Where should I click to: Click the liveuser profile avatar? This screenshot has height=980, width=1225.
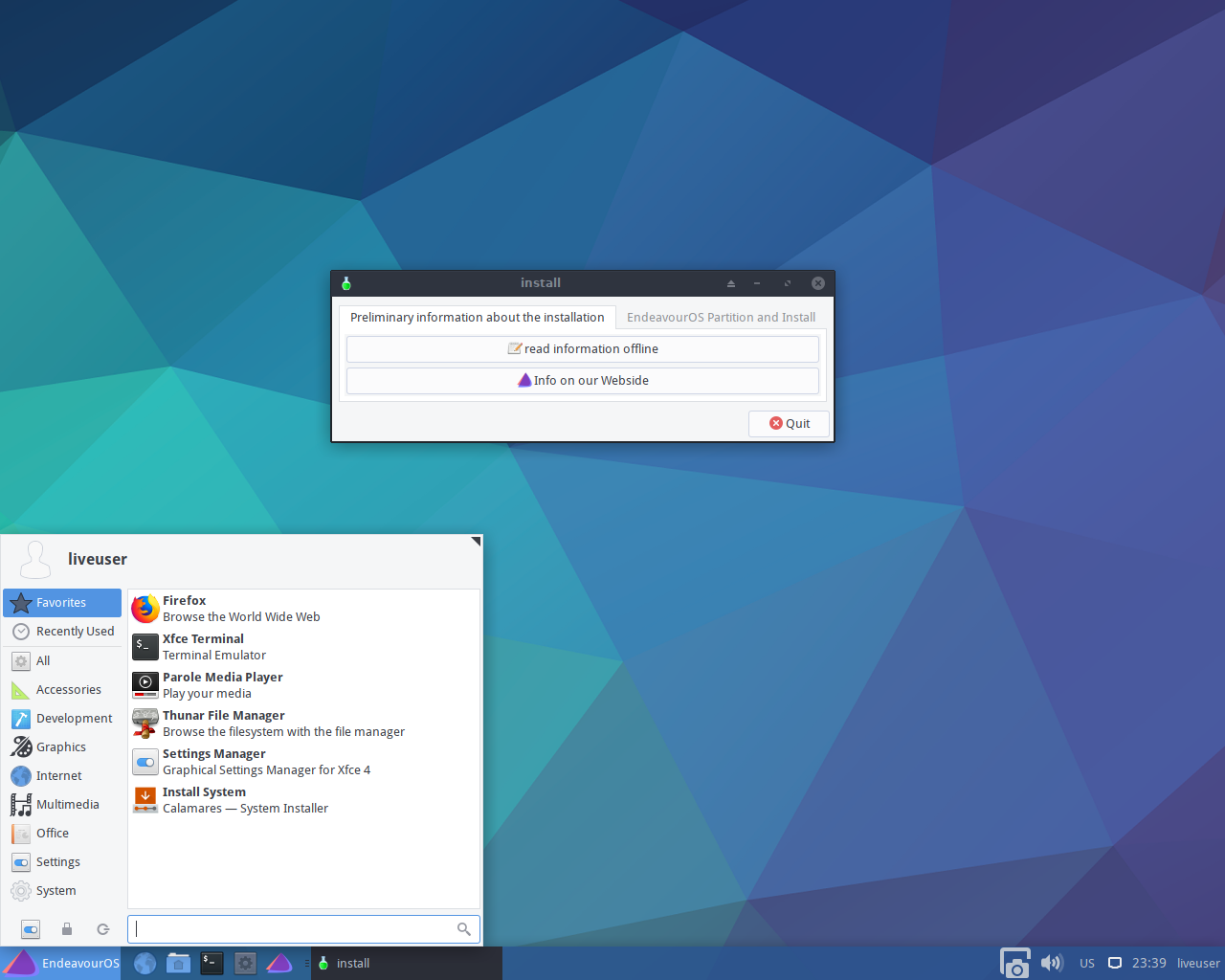[35, 559]
